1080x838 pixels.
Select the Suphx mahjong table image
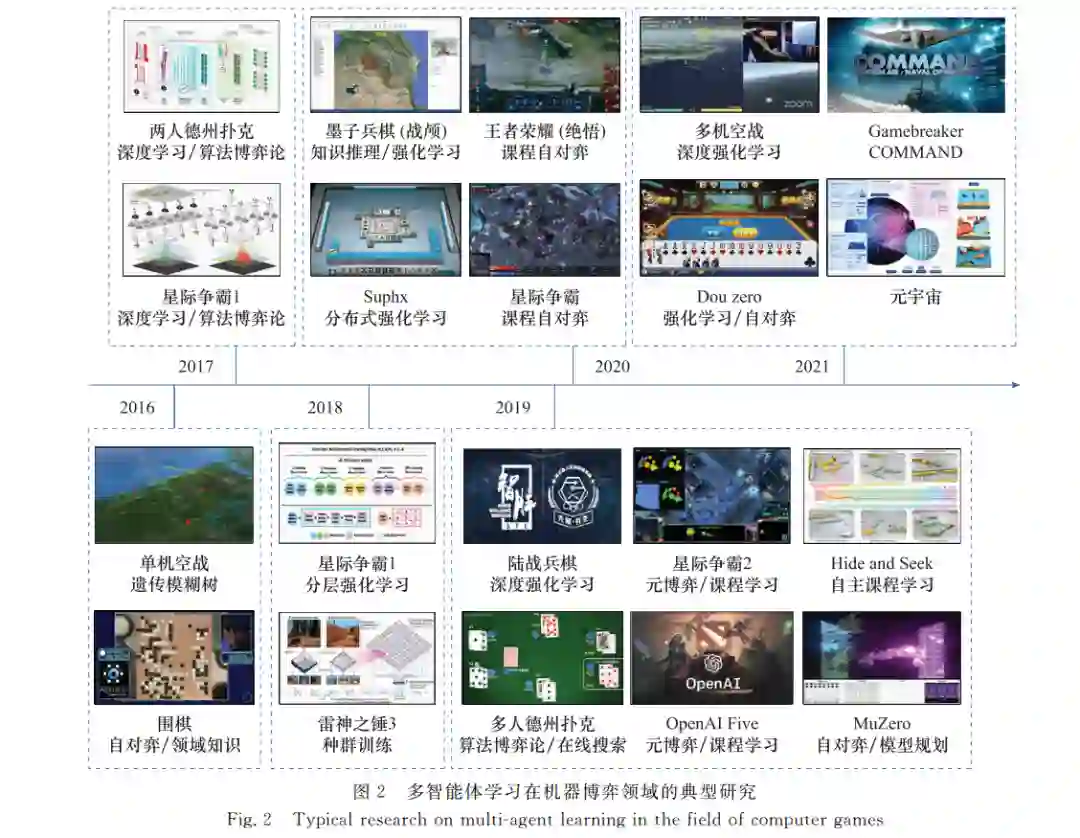(x=385, y=230)
